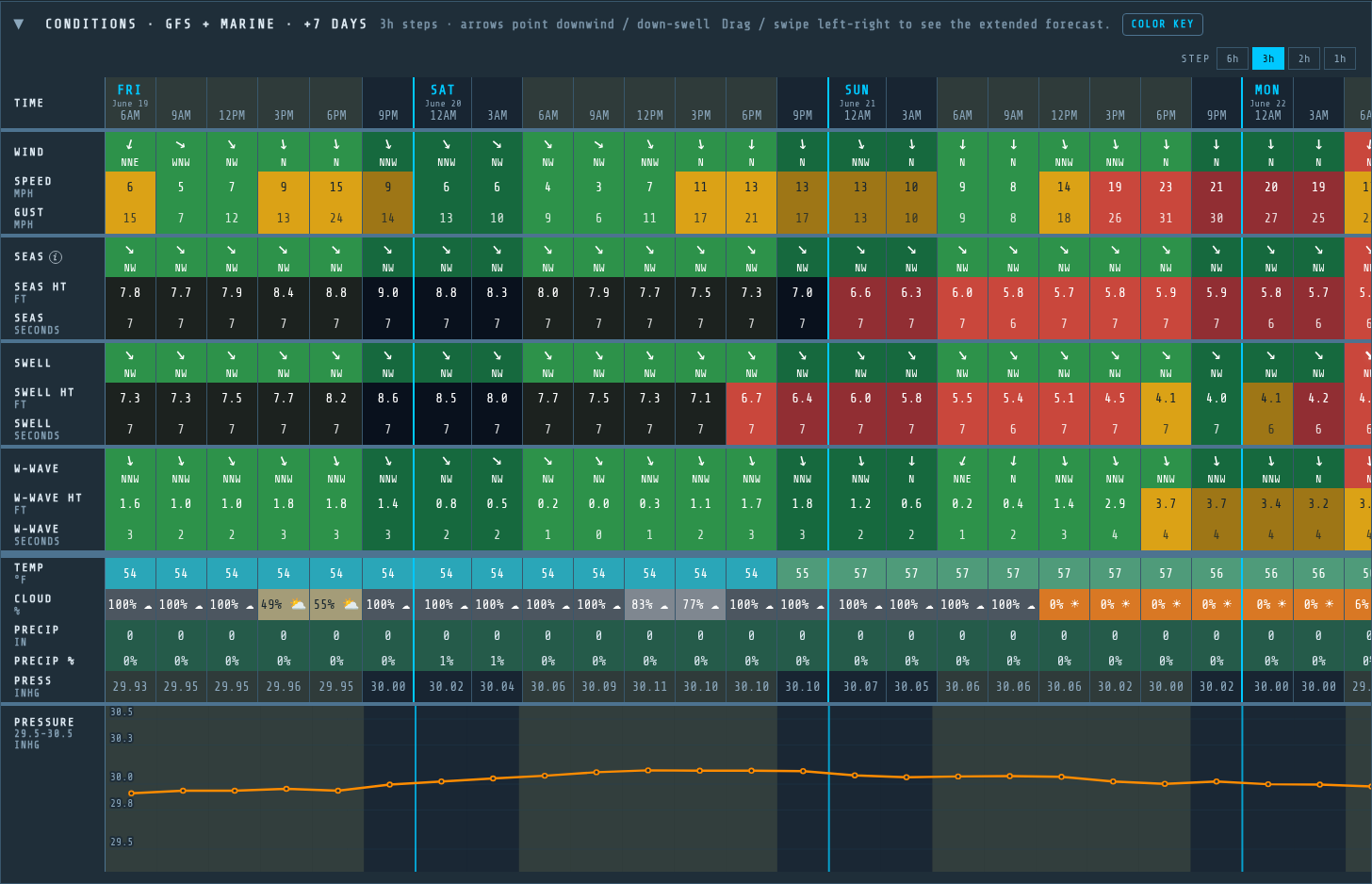
Task: Click Saturday 9PM temperature 55 cell
Action: point(802,573)
